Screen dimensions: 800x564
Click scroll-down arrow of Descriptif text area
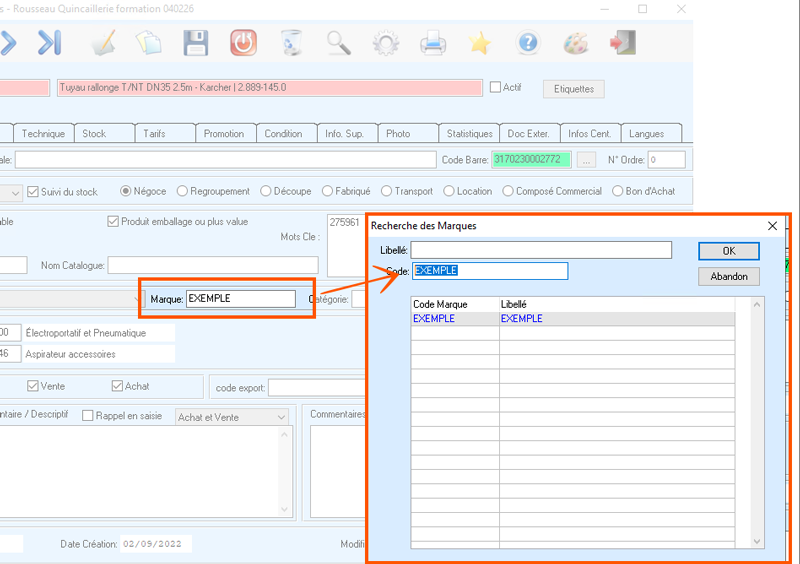click(x=284, y=509)
